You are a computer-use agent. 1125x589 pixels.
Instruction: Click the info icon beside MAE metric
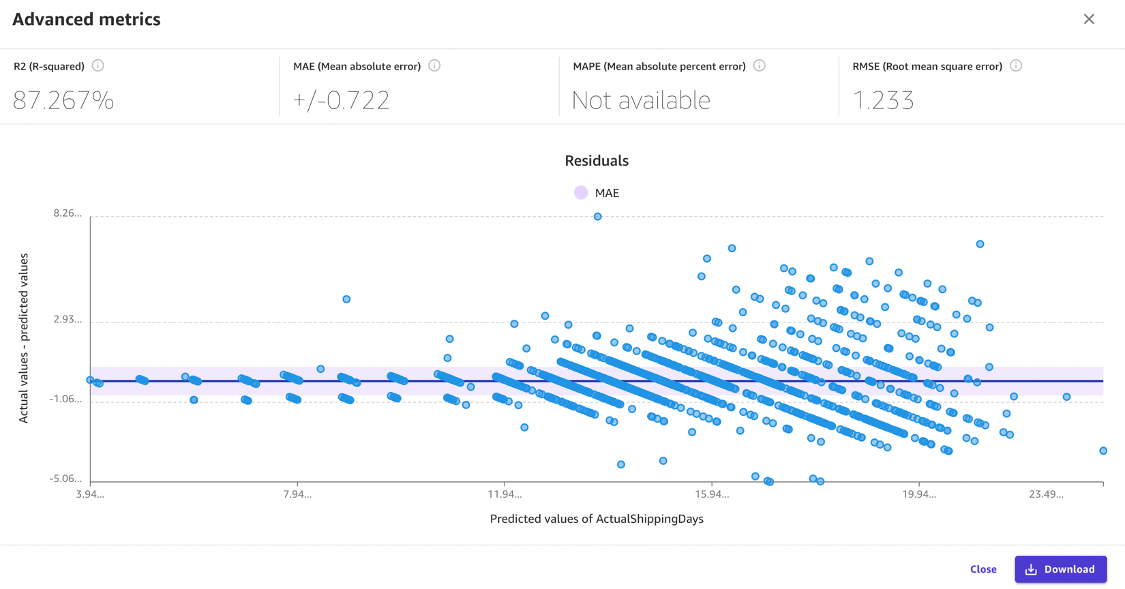434,66
